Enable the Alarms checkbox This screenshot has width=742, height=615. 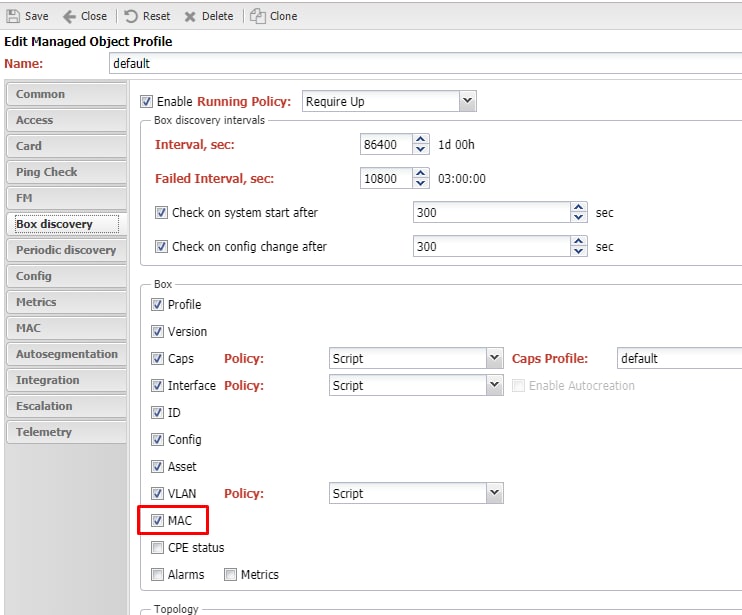[x=157, y=574]
